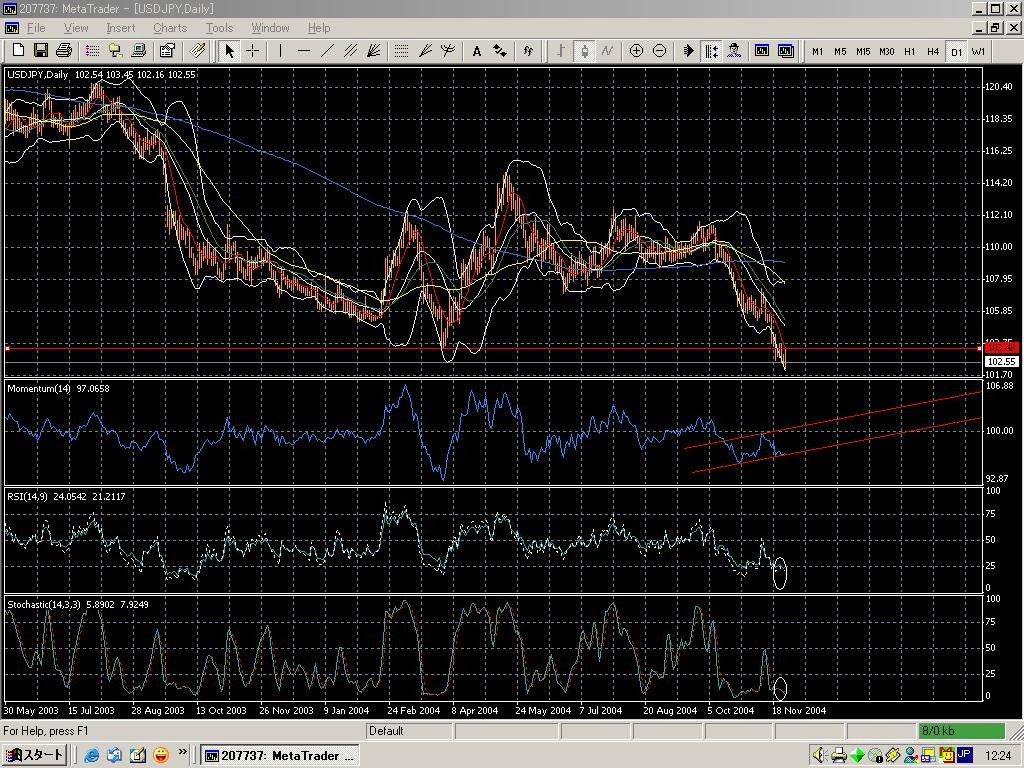
Task: Open the Market Watch list icon
Action: click(x=92, y=51)
